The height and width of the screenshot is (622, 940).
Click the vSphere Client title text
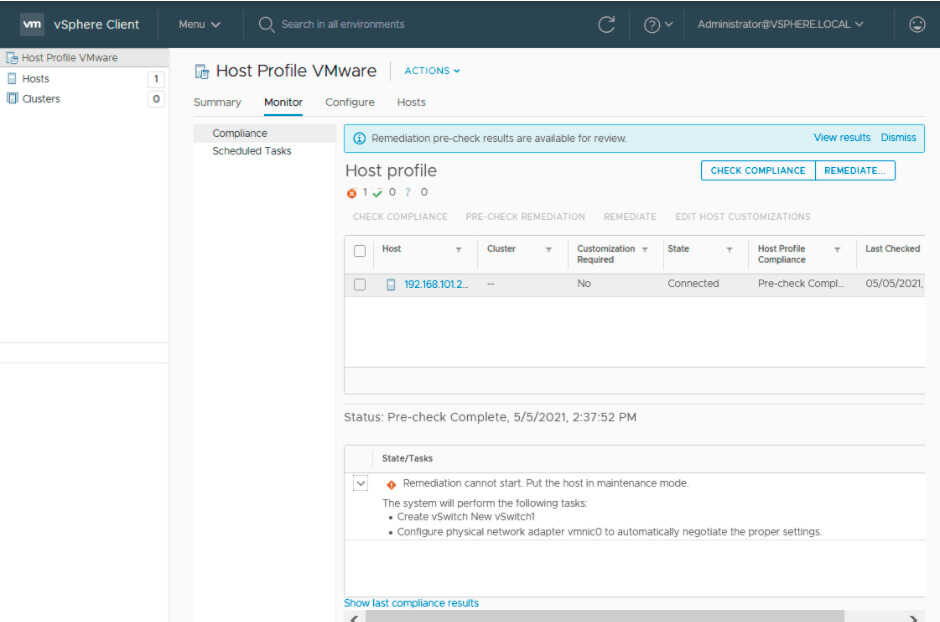tap(96, 25)
